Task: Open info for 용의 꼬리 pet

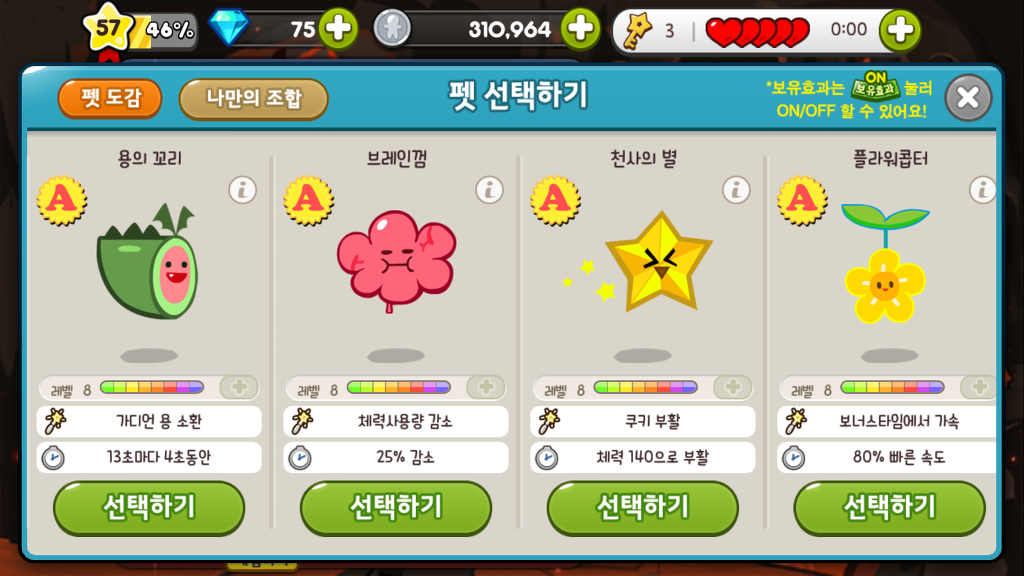Action: [242, 191]
